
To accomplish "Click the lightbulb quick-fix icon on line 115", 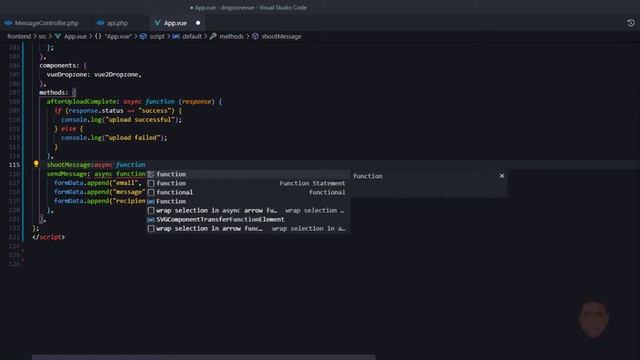I will 36,164.
